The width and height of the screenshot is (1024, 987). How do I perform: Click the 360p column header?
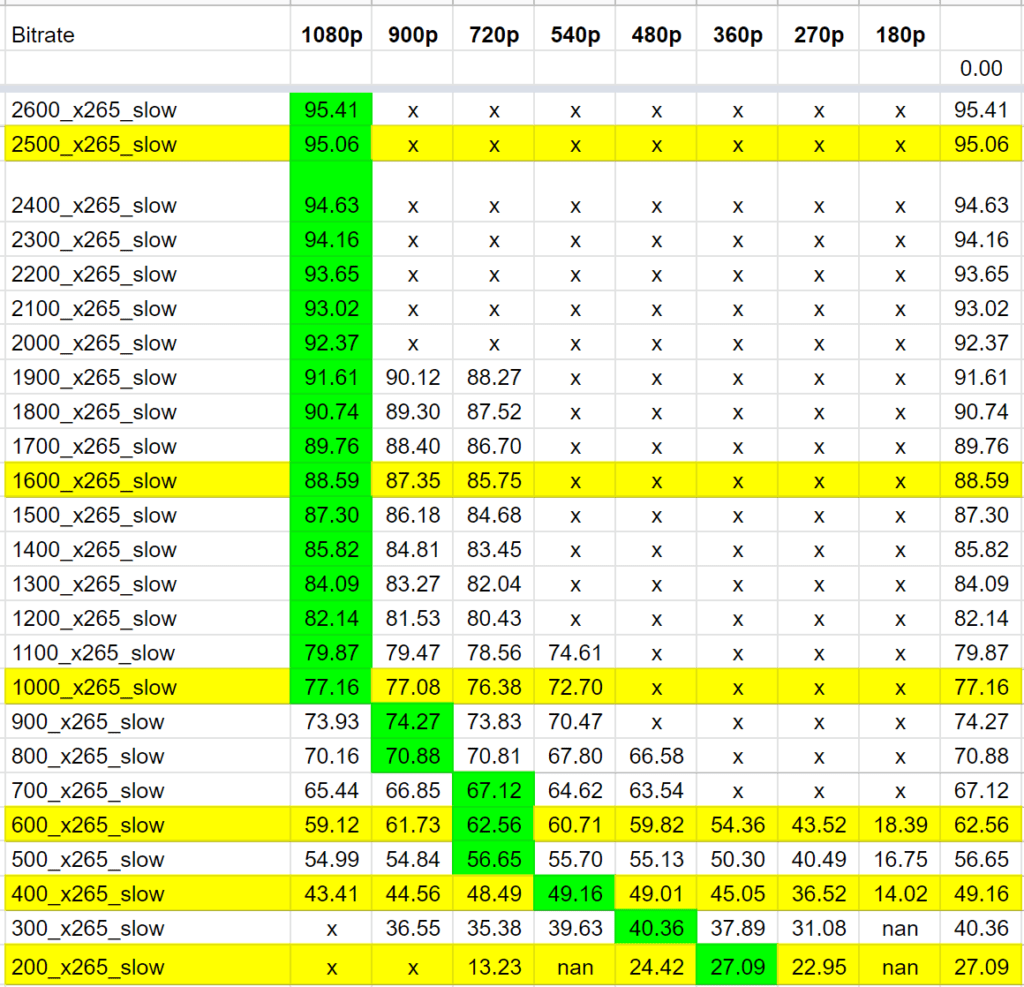coord(736,35)
